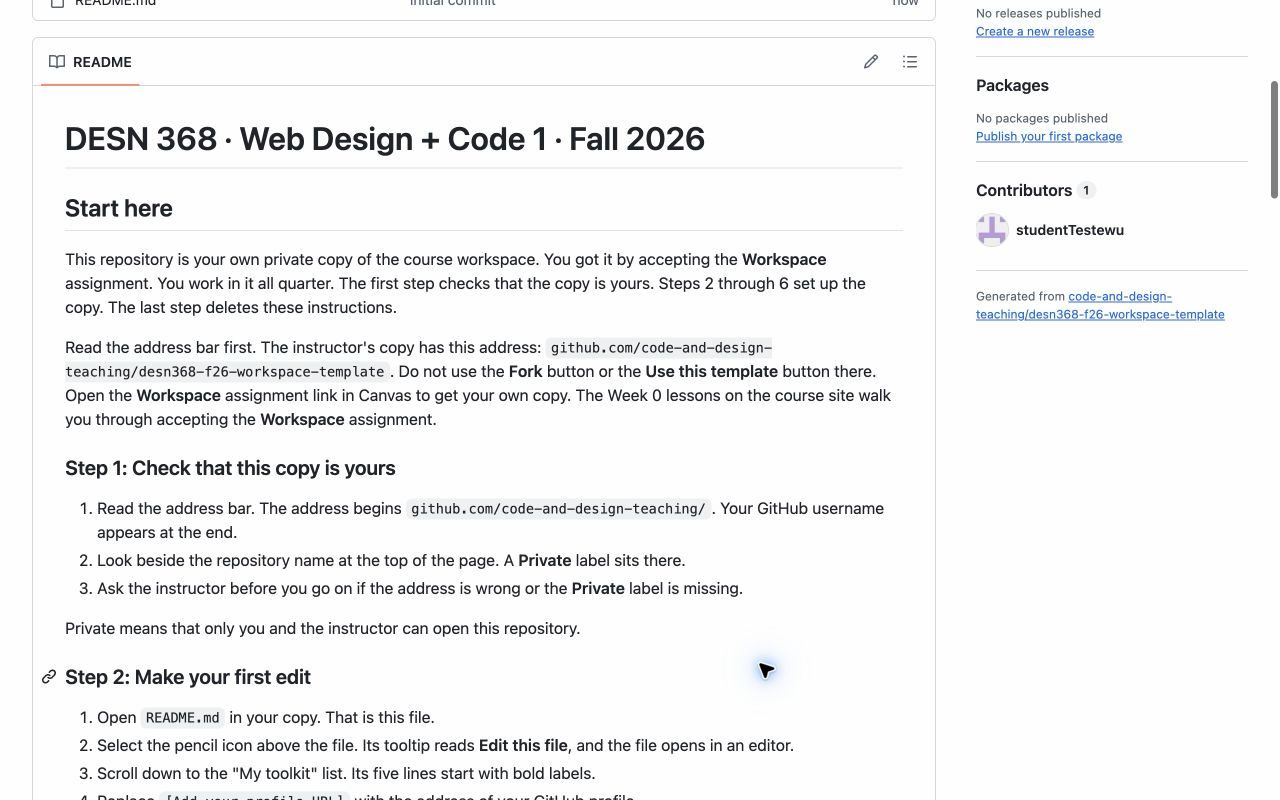Click the 'Initial commit' message in file row
The height and width of the screenshot is (800, 1280).
click(x=452, y=3)
